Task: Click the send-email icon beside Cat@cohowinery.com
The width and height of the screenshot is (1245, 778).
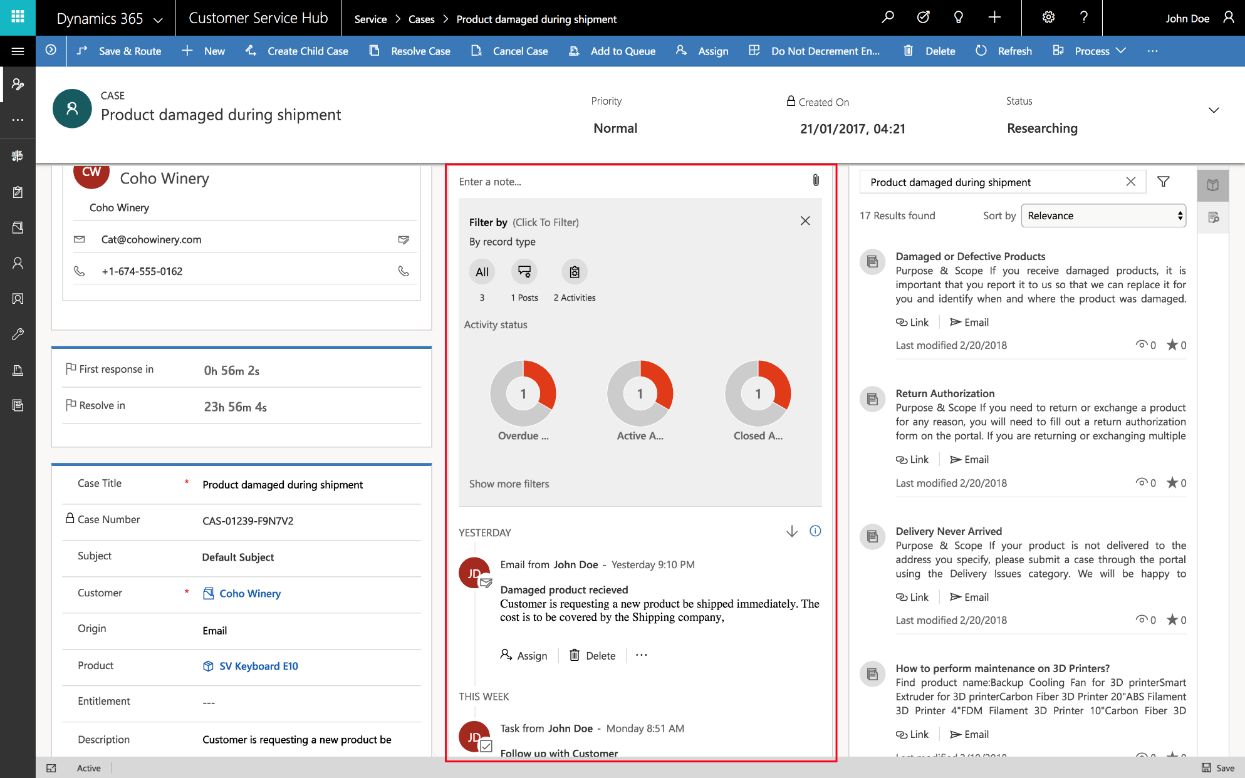Action: pyautogui.click(x=404, y=240)
